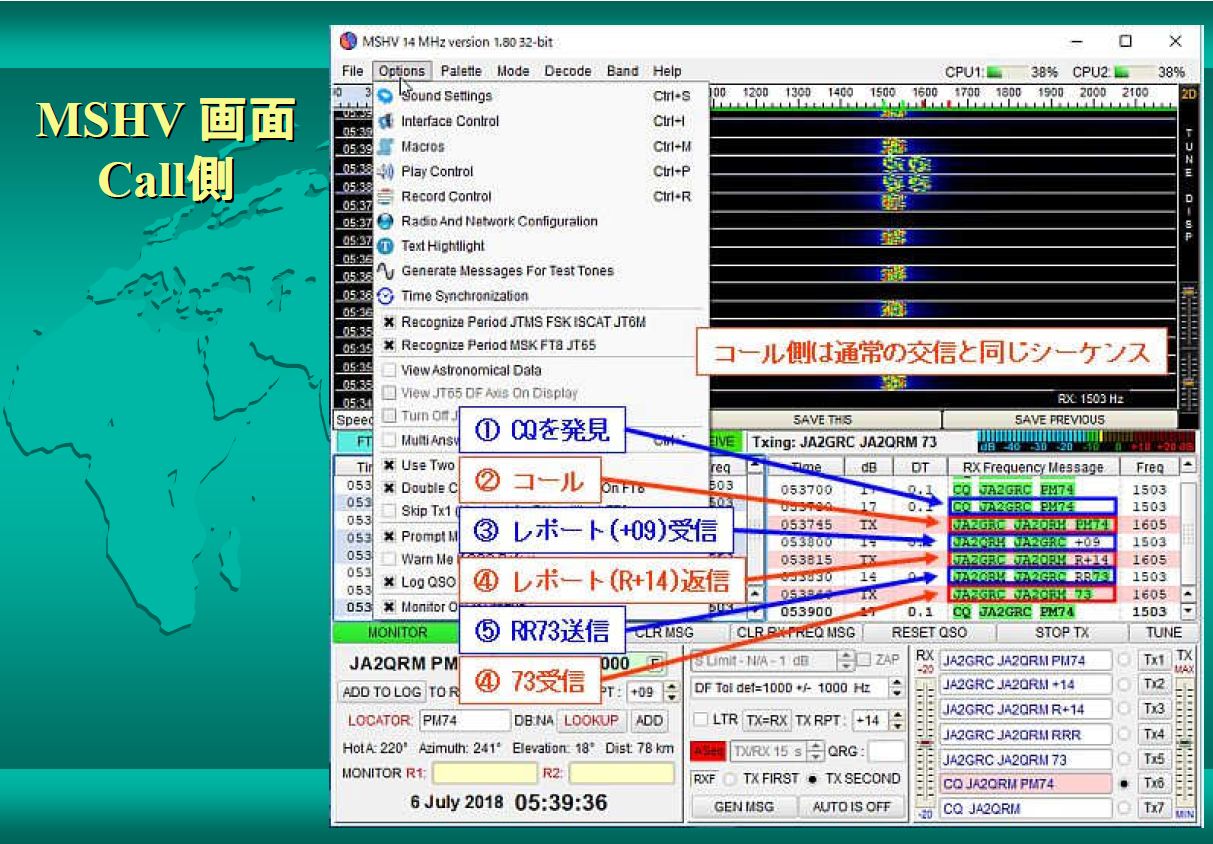Click the Tx3 transmit button
Viewport: 1213px width, 844px height.
tap(1154, 709)
